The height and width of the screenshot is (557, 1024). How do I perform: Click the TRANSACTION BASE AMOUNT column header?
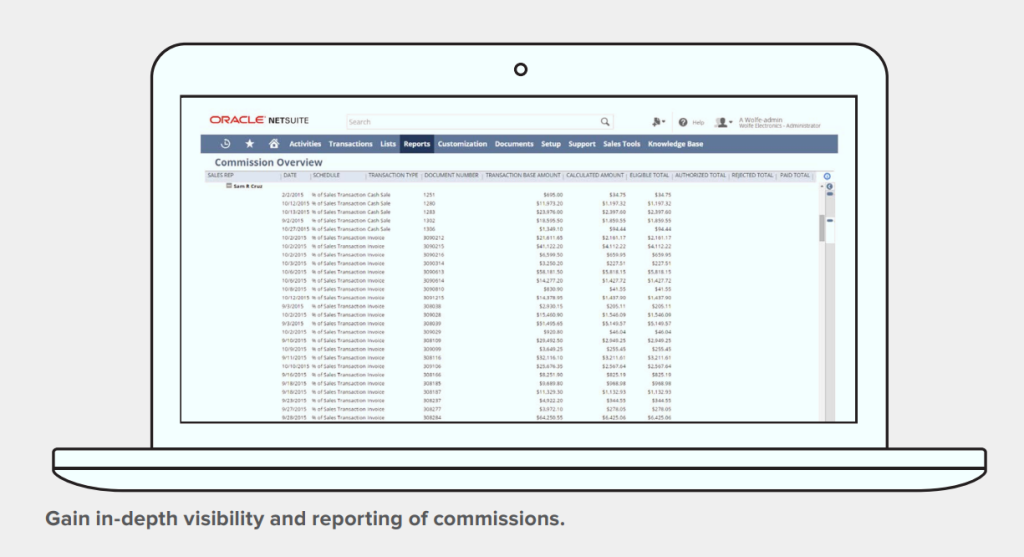pos(523,175)
